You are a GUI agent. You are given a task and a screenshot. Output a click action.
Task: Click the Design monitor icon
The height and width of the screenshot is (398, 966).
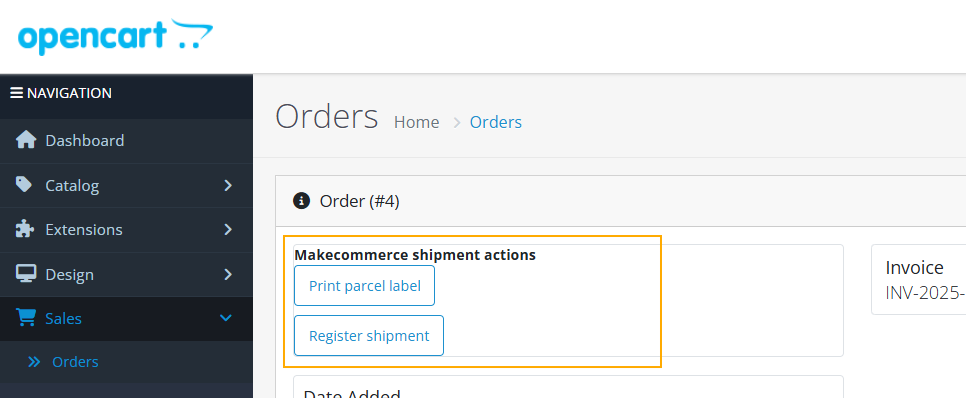[25, 274]
